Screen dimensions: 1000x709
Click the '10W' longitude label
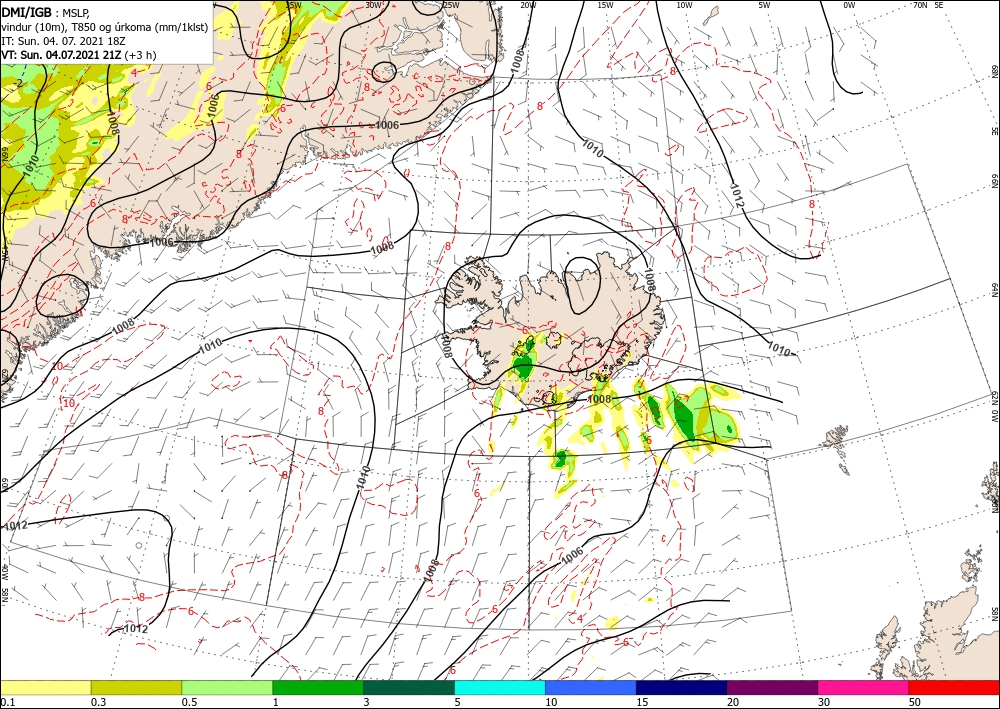684,5
